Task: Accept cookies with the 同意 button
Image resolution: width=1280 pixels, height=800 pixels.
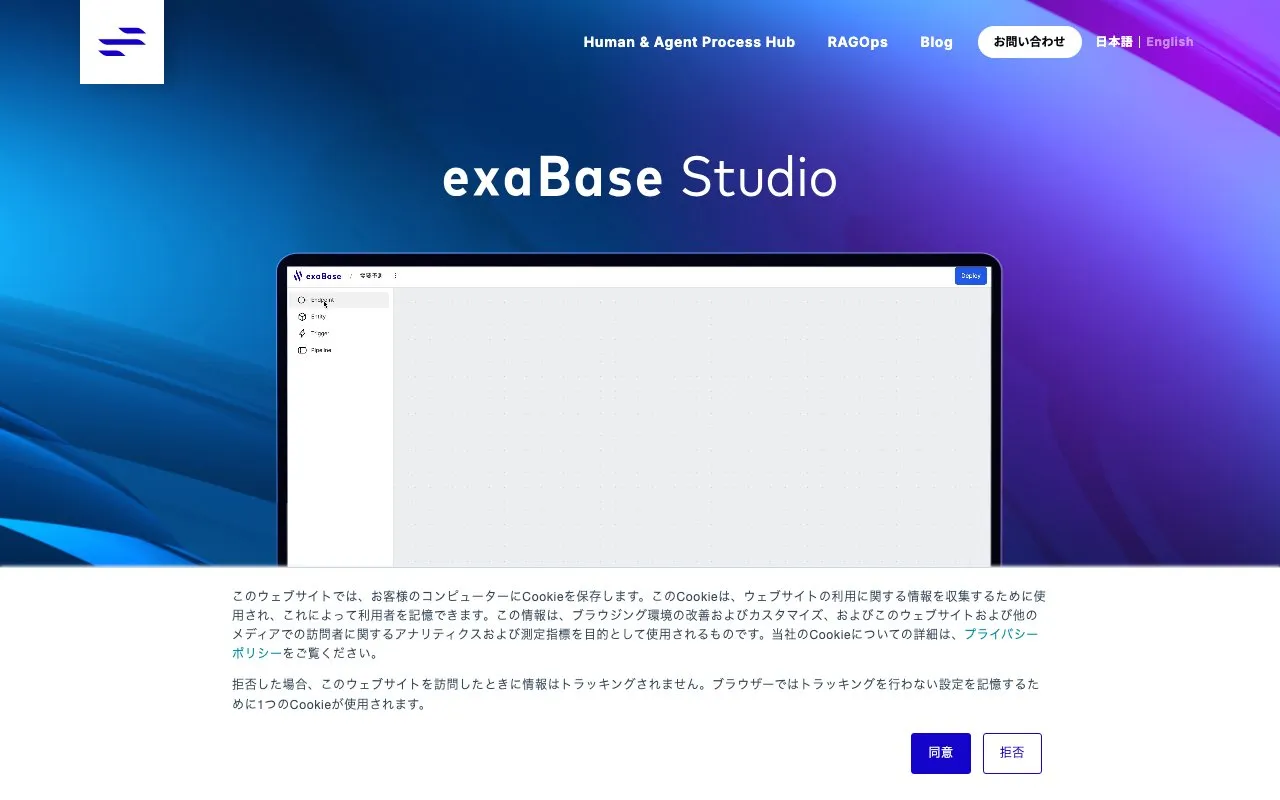Action: click(941, 753)
